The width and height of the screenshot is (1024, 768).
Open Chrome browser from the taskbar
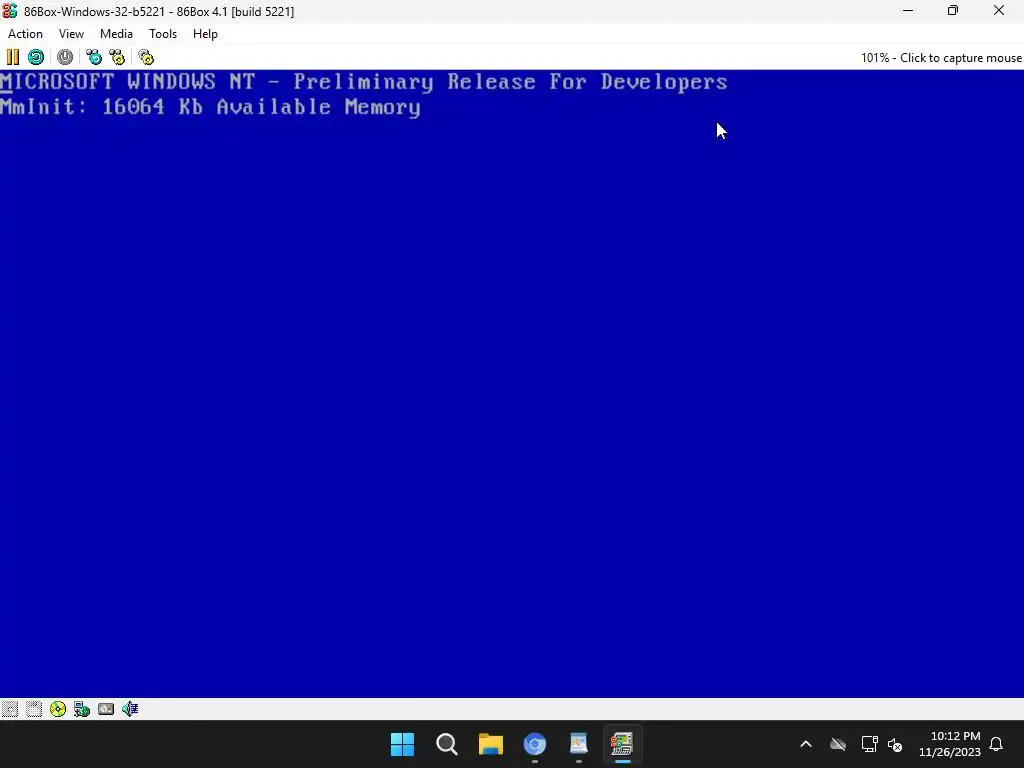coord(535,744)
